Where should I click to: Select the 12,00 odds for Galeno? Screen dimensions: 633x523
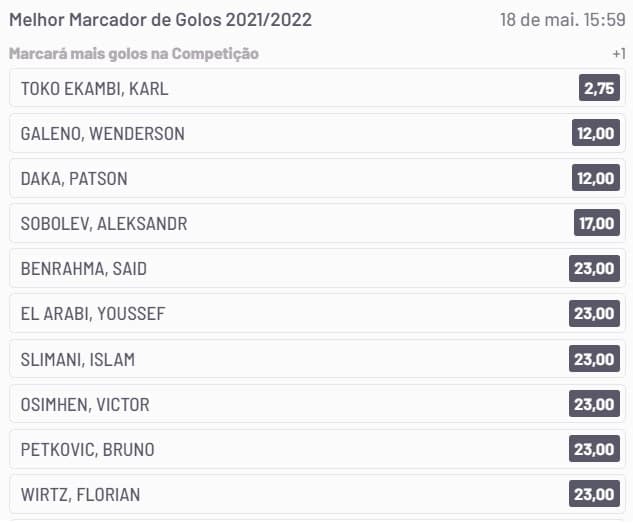[x=595, y=133]
